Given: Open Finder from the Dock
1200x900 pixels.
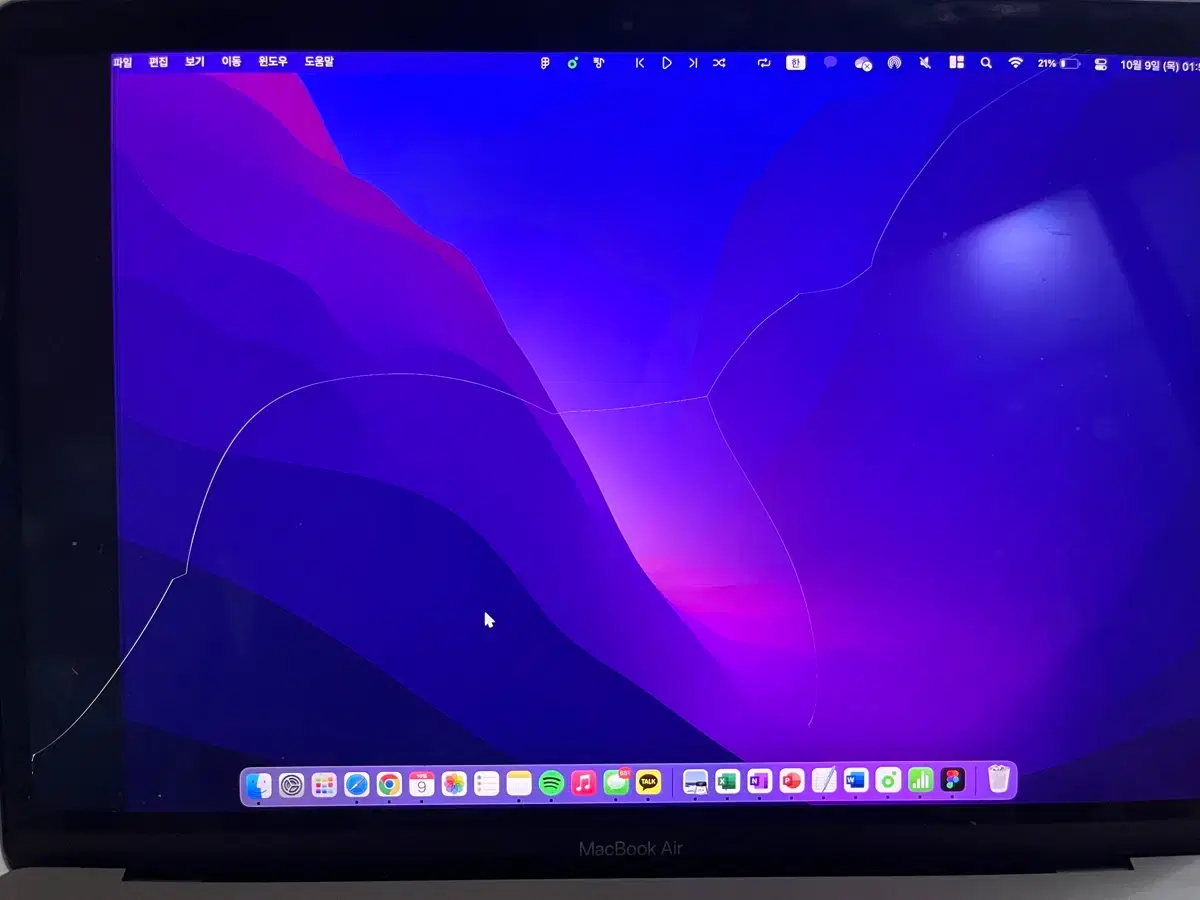Looking at the screenshot, I should (259, 784).
